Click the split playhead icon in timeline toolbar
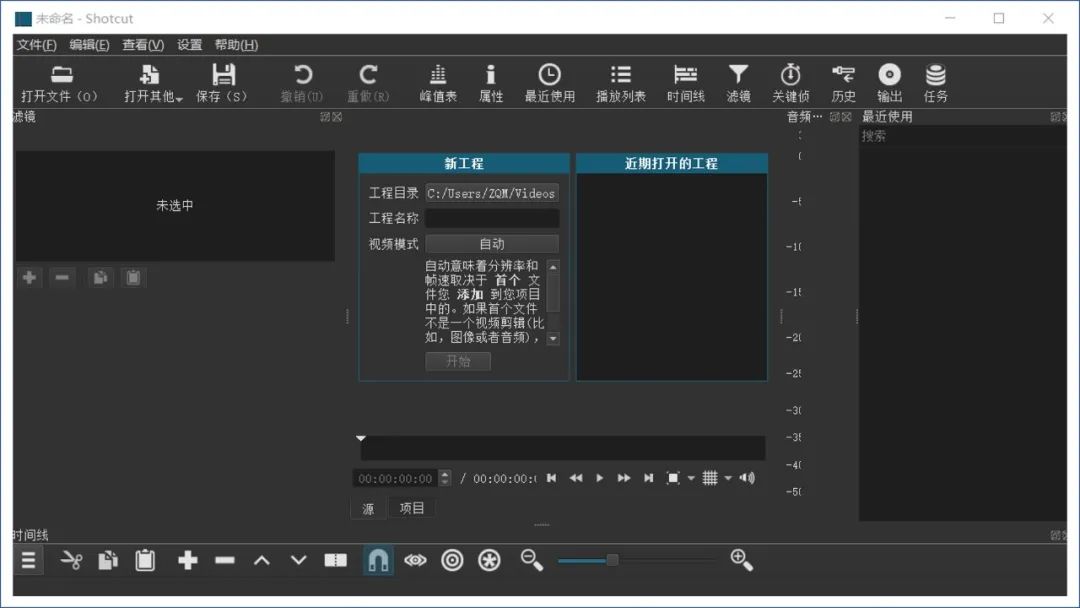 (x=334, y=560)
